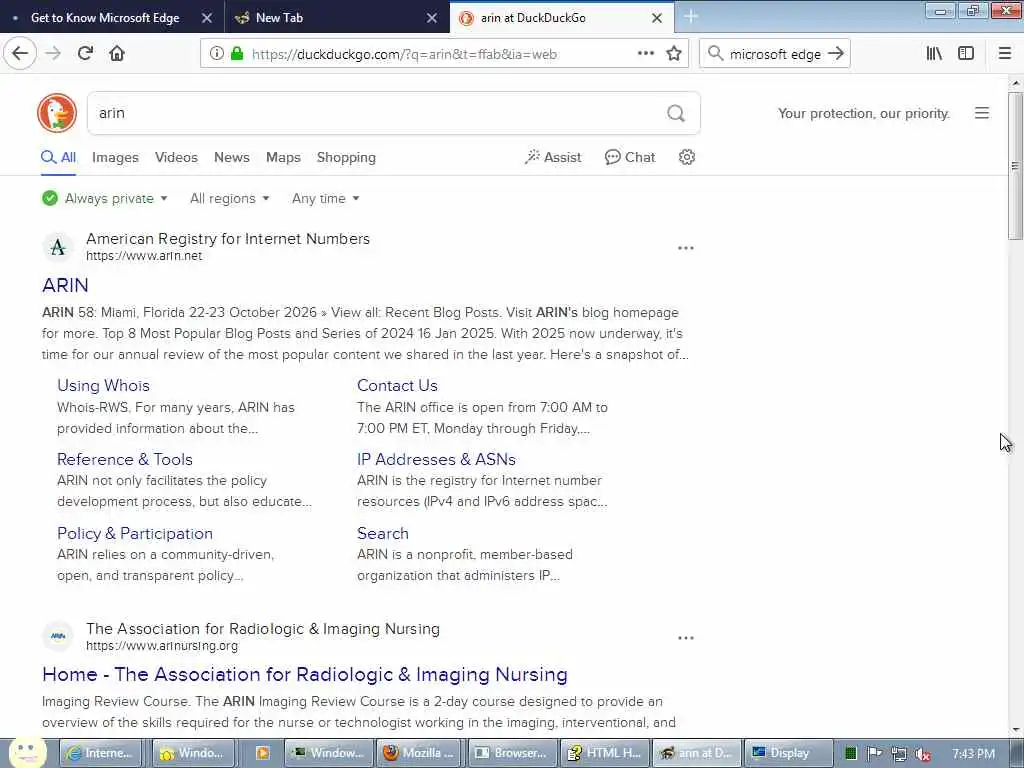The height and width of the screenshot is (768, 1024).
Task: Open the Reference & Tools sitelink
Action: (x=125, y=459)
